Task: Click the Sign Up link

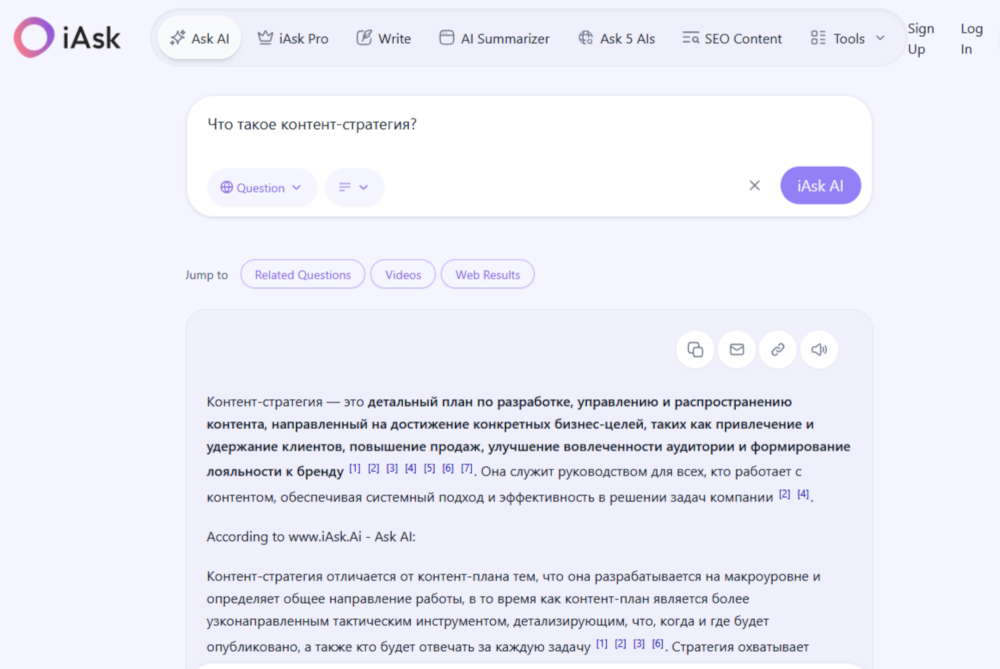Action: click(920, 39)
